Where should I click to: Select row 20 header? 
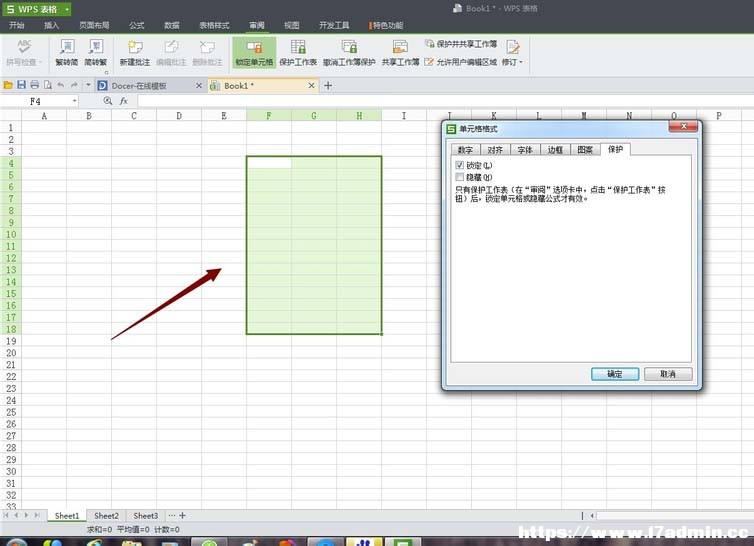pos(11,353)
